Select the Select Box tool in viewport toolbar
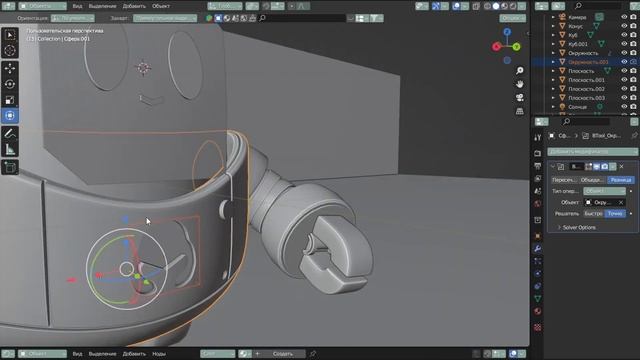The height and width of the screenshot is (360, 640). [x=10, y=35]
